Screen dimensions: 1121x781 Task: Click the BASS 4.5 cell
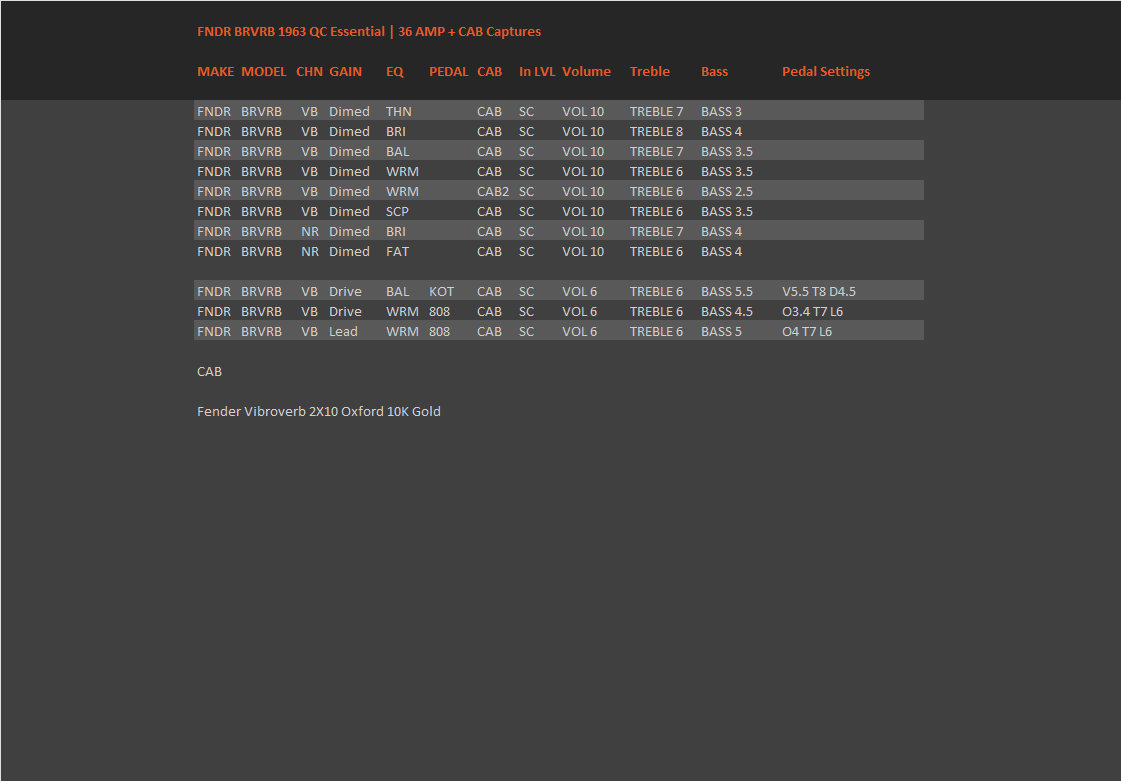[x=727, y=312]
